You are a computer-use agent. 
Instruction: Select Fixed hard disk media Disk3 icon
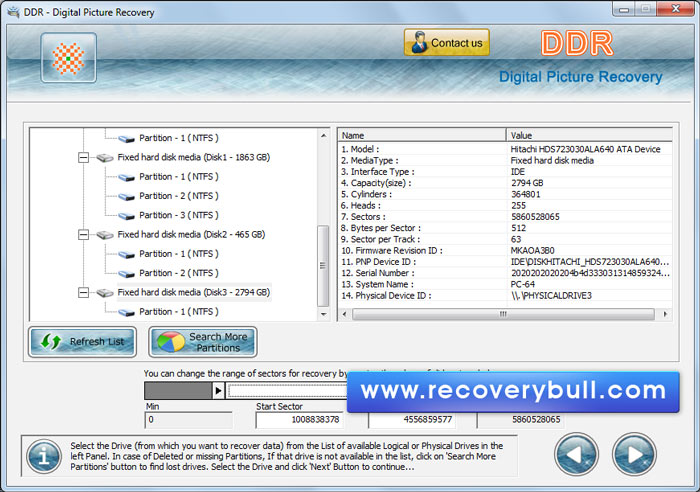coord(104,293)
